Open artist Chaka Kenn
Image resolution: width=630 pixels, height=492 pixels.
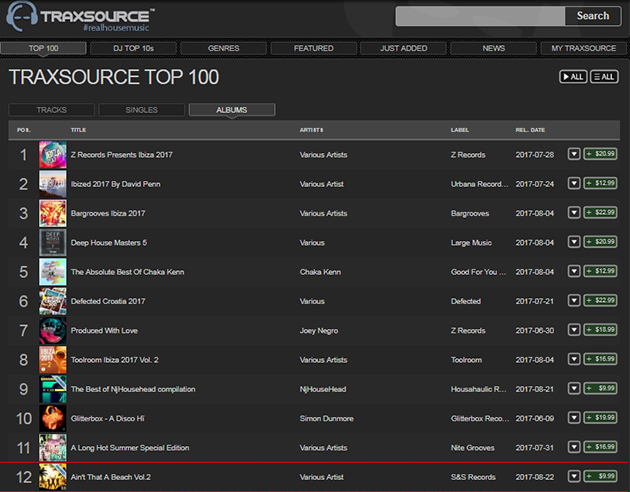[320, 272]
